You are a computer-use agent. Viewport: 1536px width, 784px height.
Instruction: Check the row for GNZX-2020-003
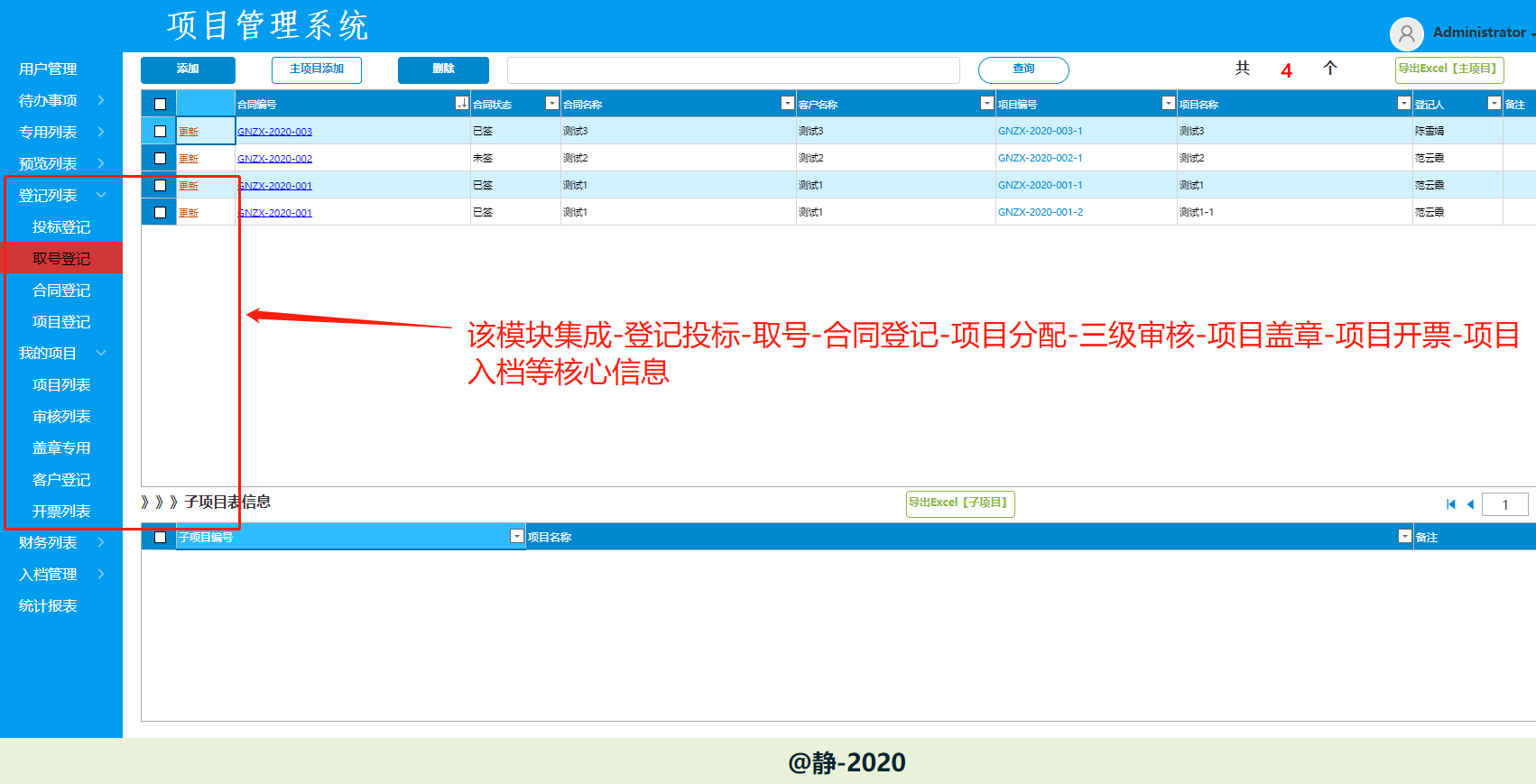pos(160,131)
